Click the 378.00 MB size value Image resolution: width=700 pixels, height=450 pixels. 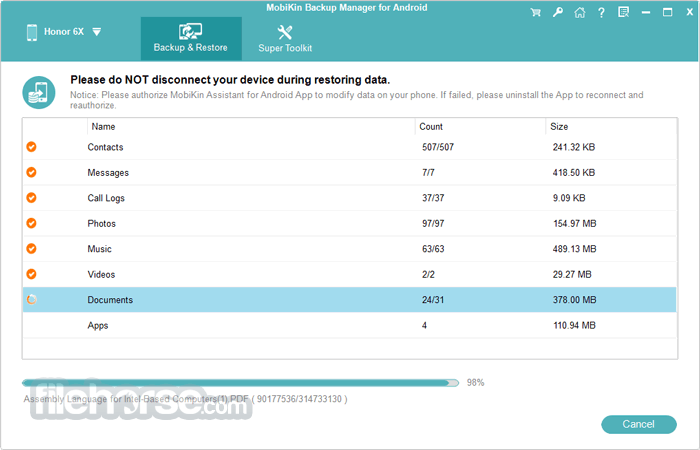575,300
